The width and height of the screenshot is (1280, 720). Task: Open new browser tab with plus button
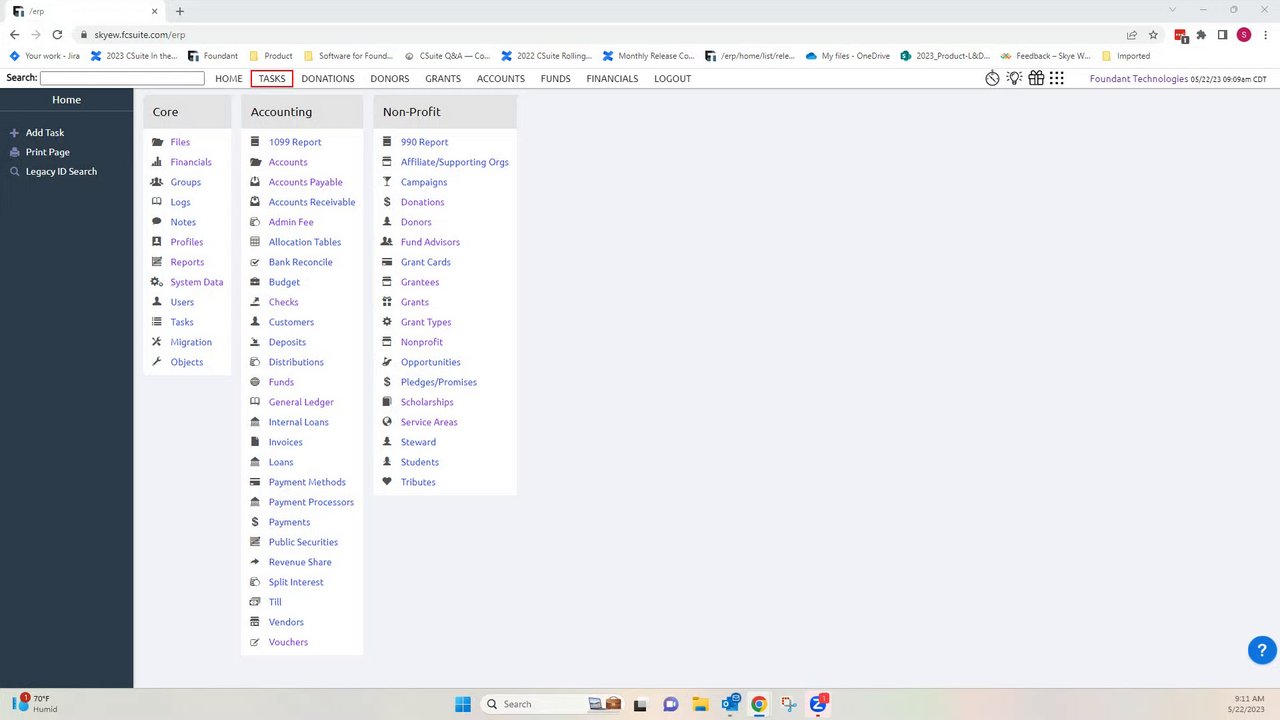point(180,11)
